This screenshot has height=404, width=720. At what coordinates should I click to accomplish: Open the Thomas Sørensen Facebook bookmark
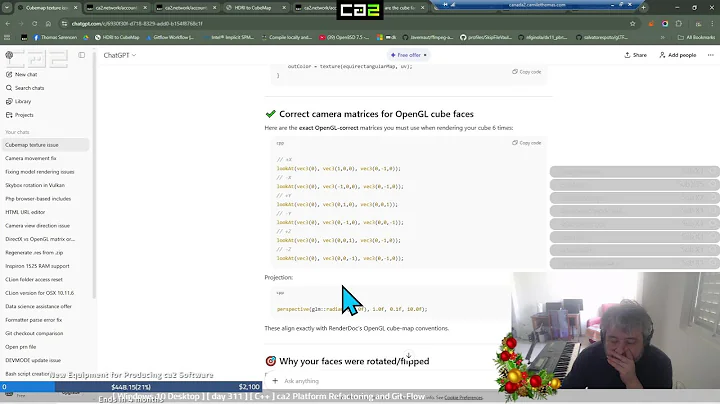[55, 37]
